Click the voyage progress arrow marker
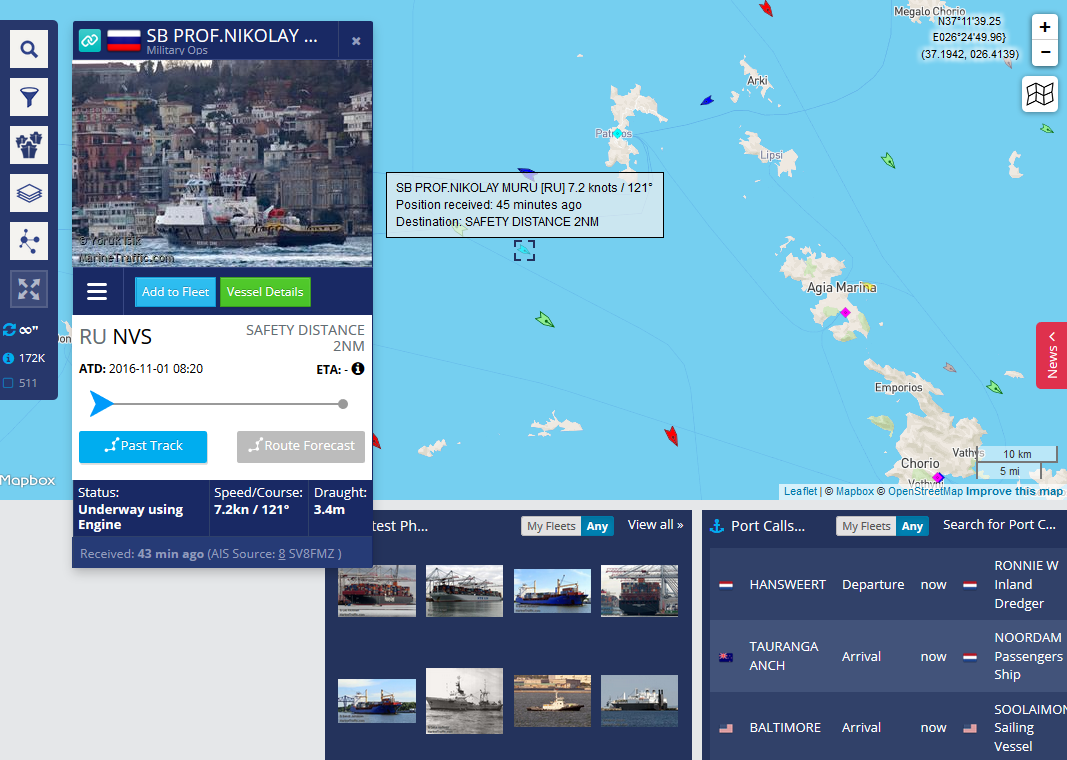The height and width of the screenshot is (760, 1067). pos(101,404)
